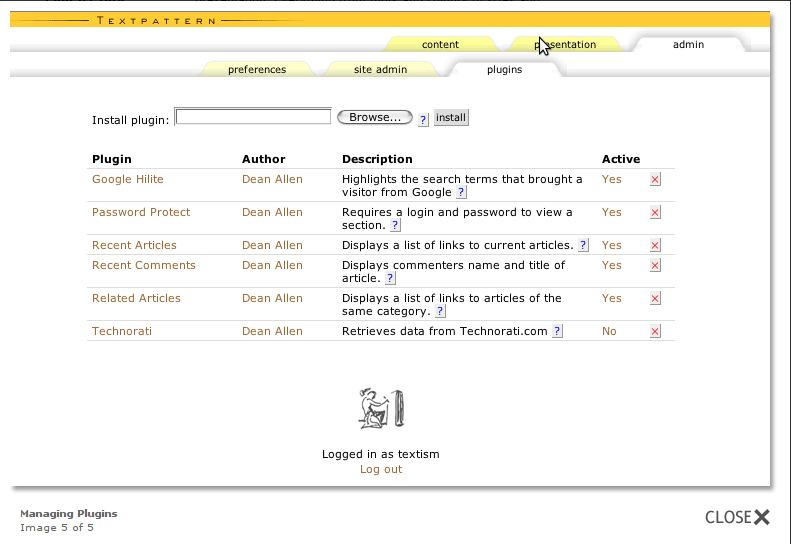Delete the Technorati plugin
The height and width of the screenshot is (544, 791).
[x=655, y=332]
